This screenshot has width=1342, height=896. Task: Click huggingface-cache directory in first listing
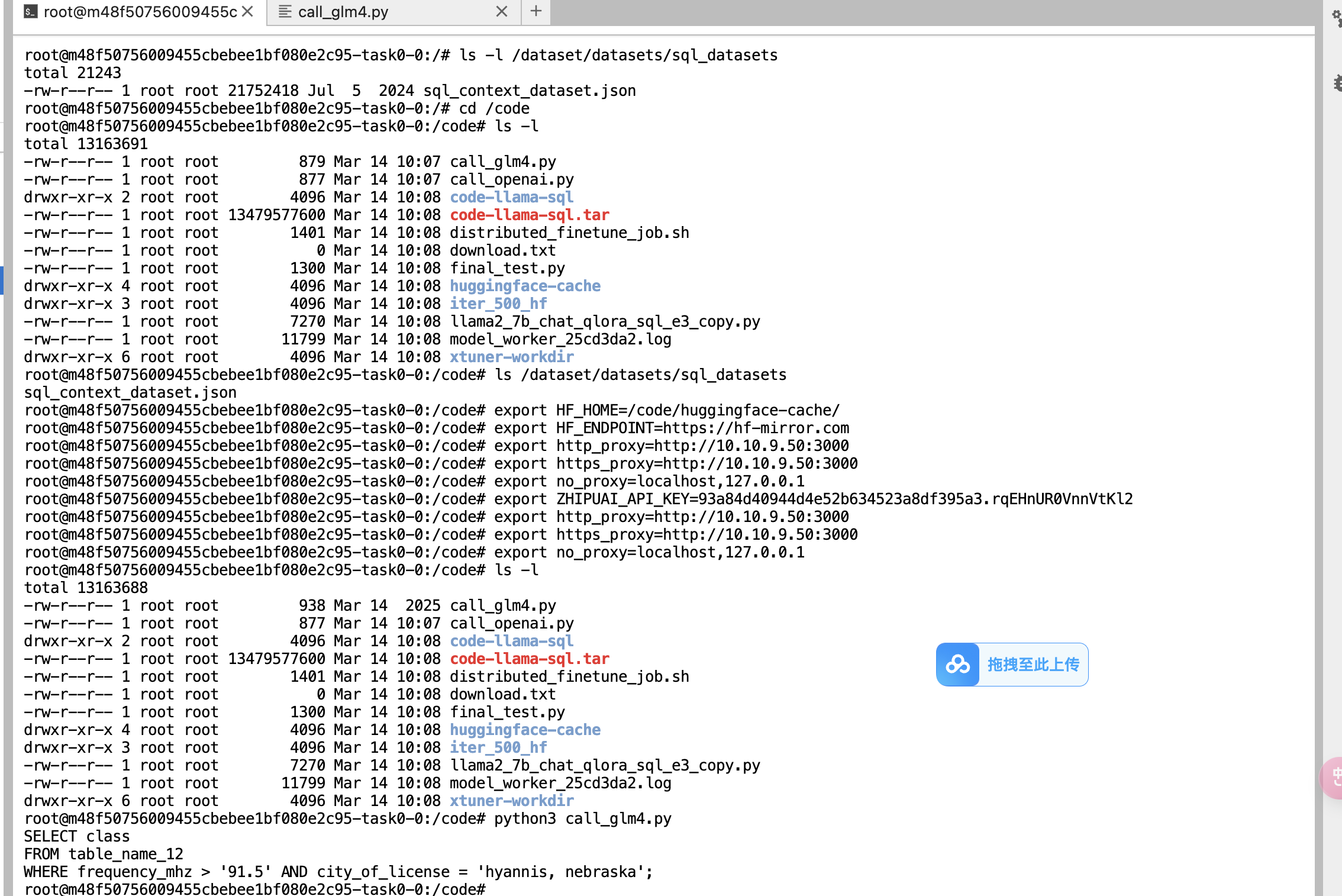click(525, 286)
